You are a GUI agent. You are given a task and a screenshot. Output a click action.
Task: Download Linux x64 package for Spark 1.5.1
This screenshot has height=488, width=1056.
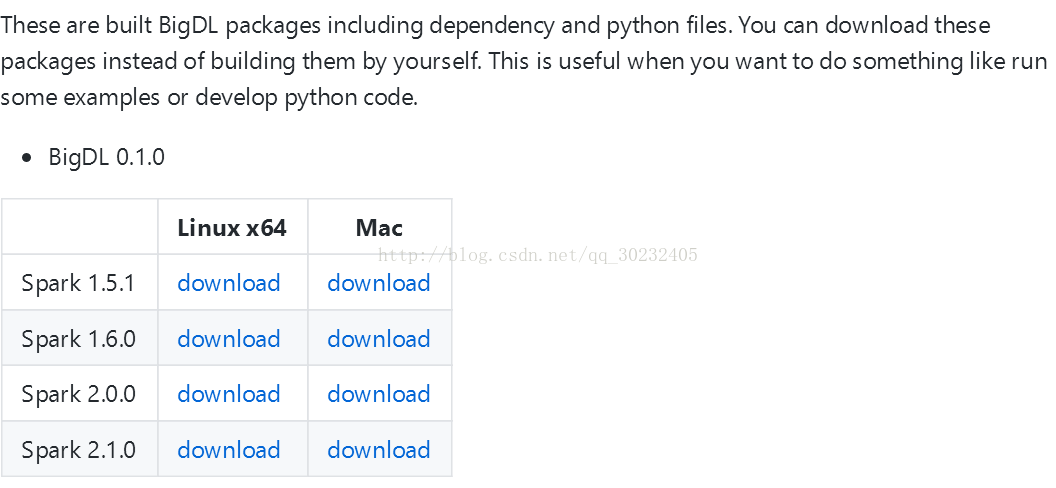(229, 283)
